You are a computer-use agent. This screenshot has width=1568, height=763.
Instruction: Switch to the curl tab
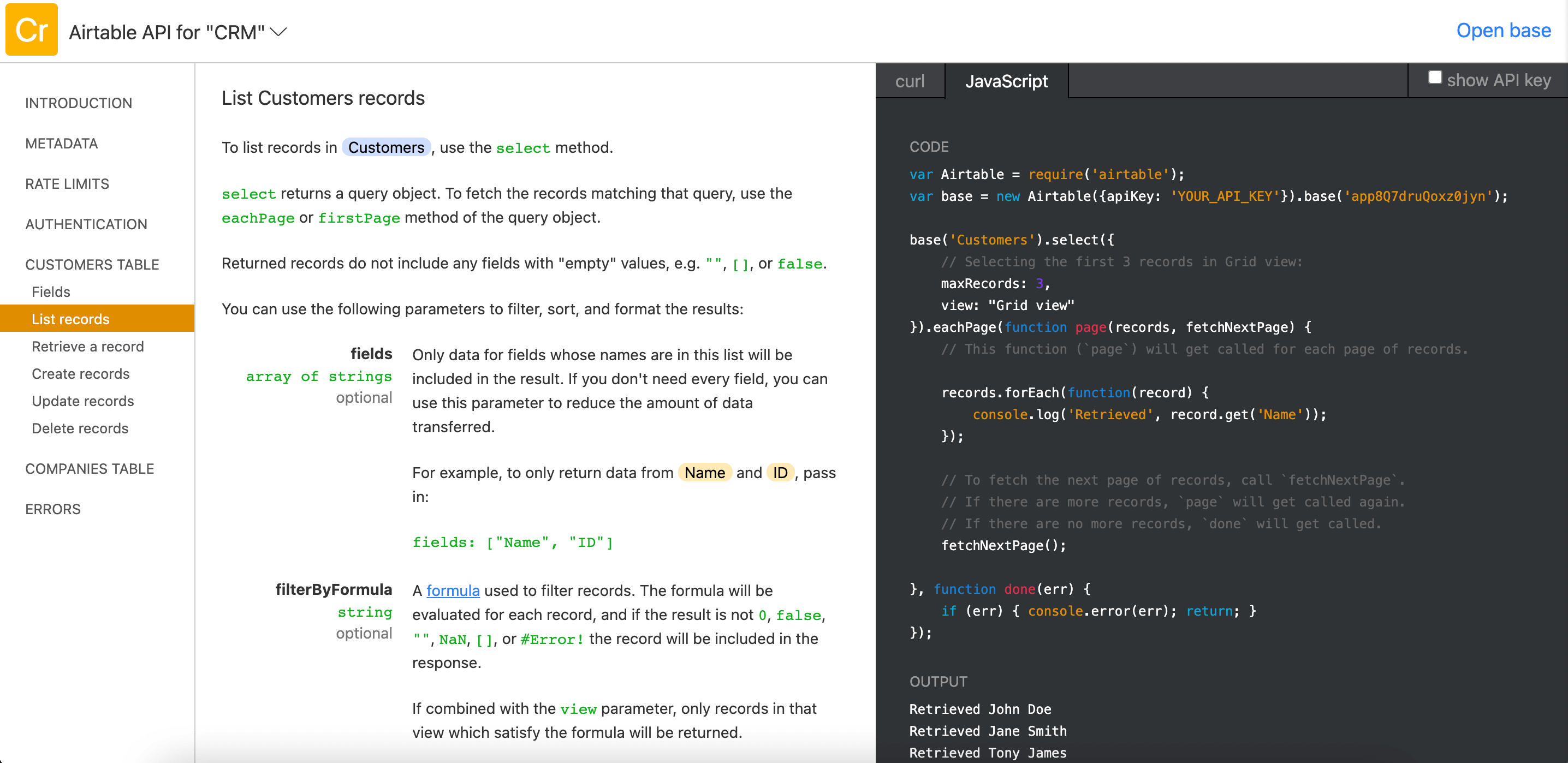910,81
